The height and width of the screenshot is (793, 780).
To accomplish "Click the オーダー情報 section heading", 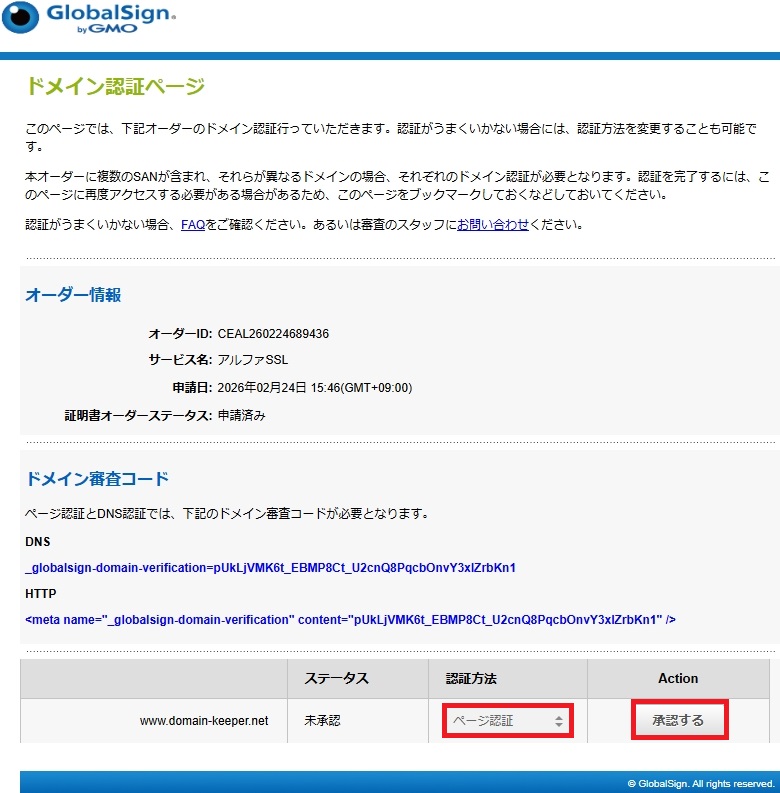I will coord(73,295).
